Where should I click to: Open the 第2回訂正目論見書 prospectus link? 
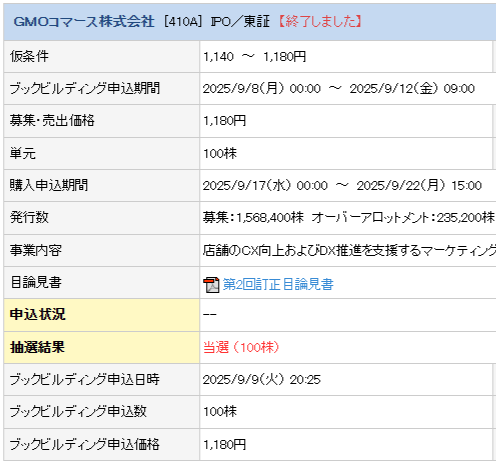tap(278, 284)
